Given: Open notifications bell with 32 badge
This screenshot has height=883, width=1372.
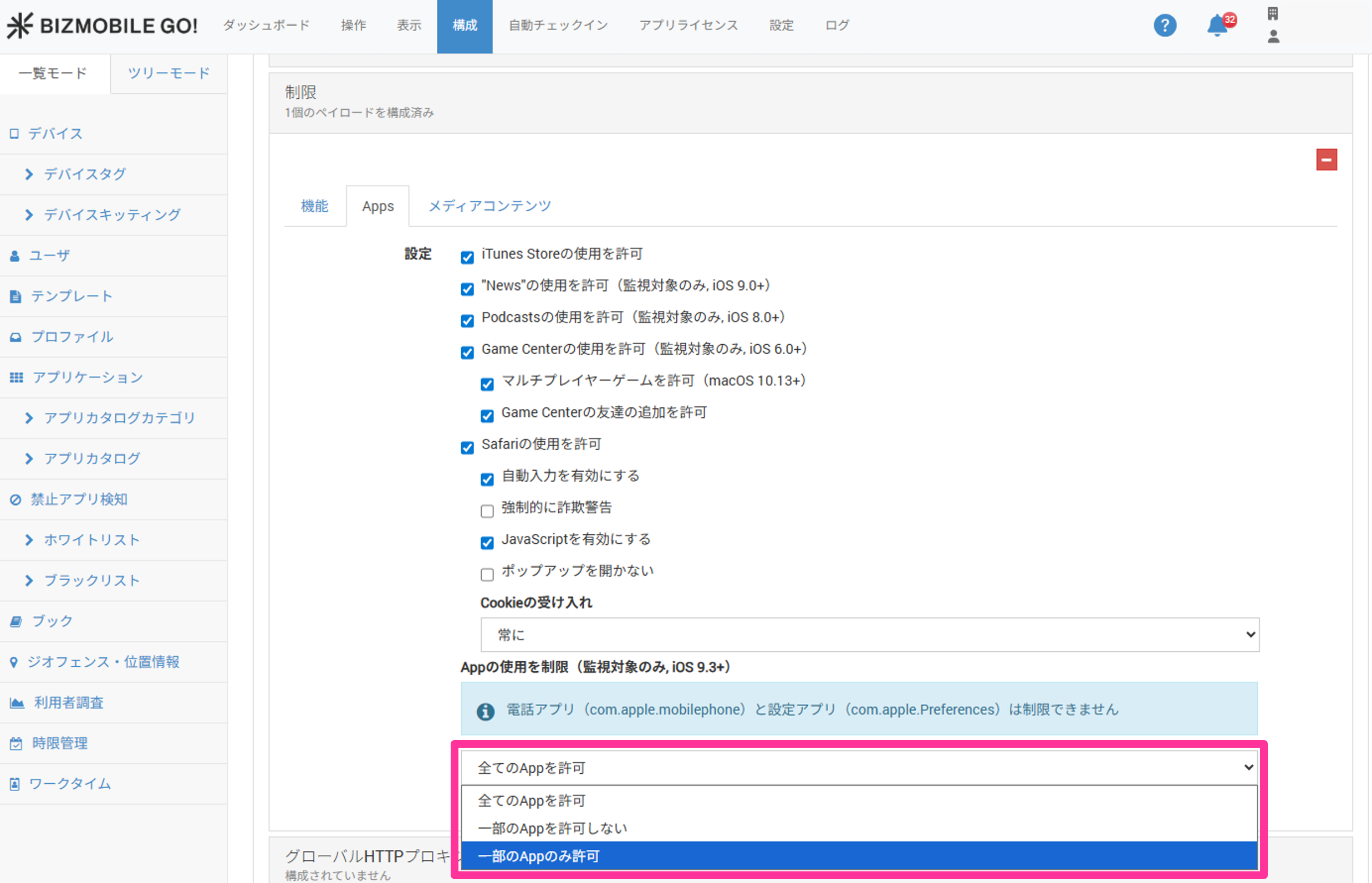Looking at the screenshot, I should click(1217, 25).
